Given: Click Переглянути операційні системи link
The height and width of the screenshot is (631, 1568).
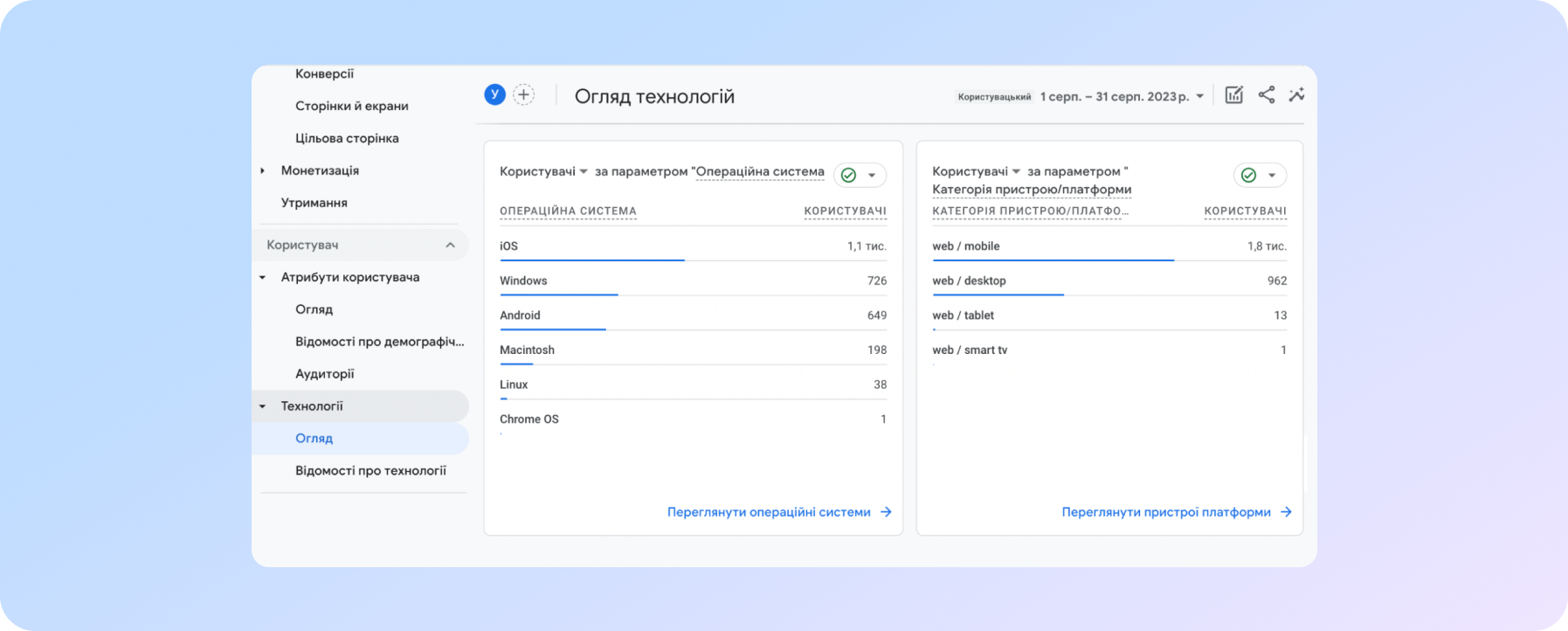Looking at the screenshot, I should pos(779,512).
